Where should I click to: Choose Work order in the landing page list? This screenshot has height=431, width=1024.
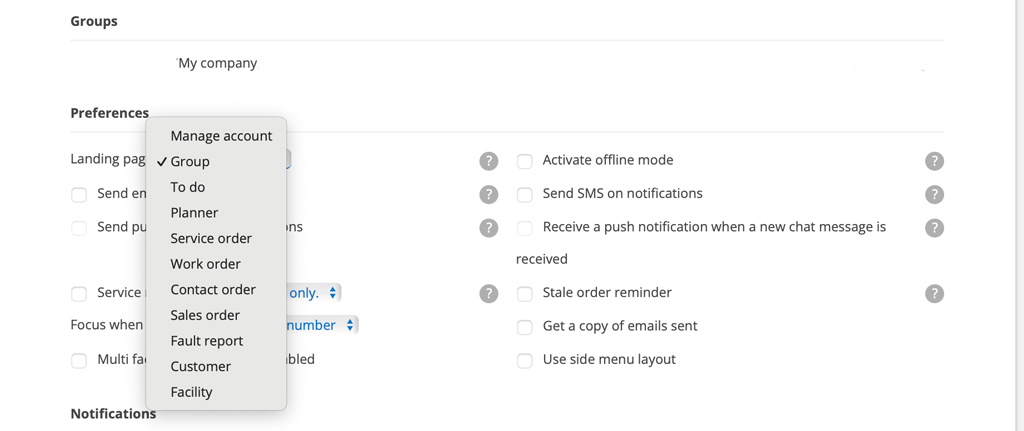(x=205, y=264)
